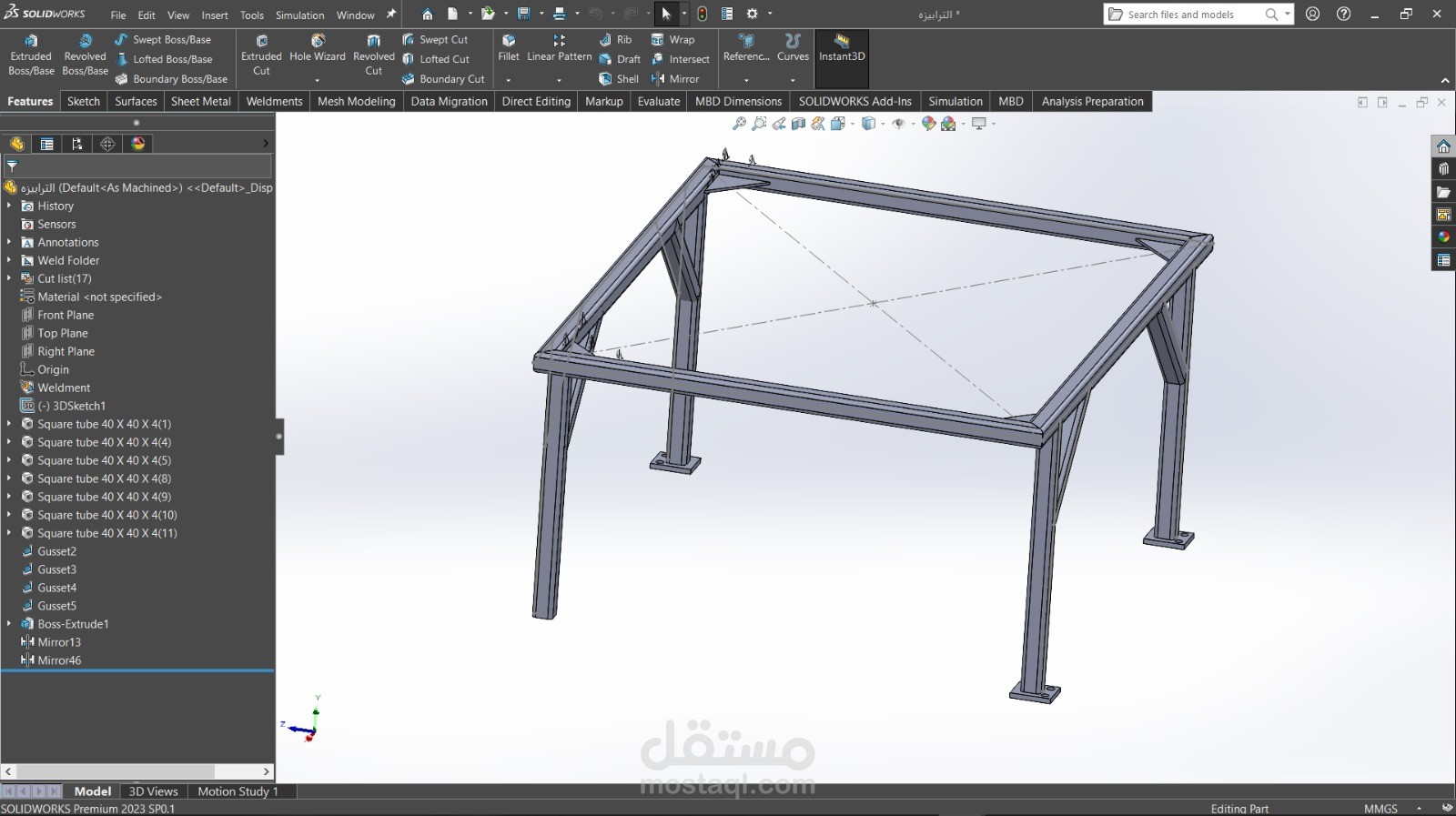Open the Hole Wizard tool
This screenshot has width=1456, height=816.
point(318,49)
